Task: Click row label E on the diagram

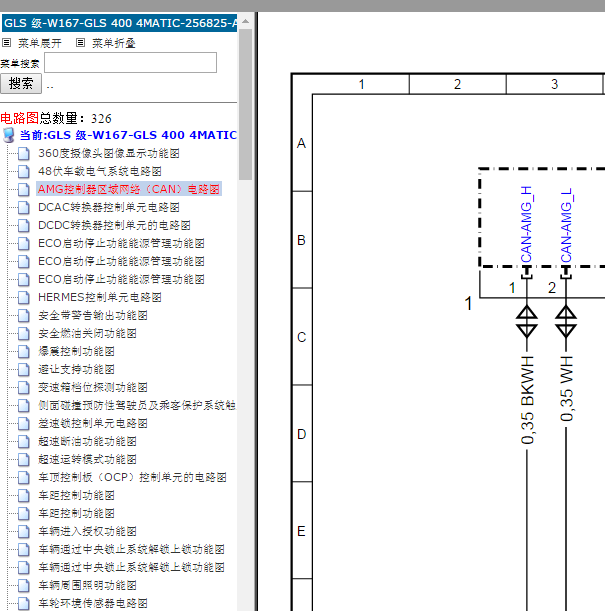Action: [x=302, y=531]
